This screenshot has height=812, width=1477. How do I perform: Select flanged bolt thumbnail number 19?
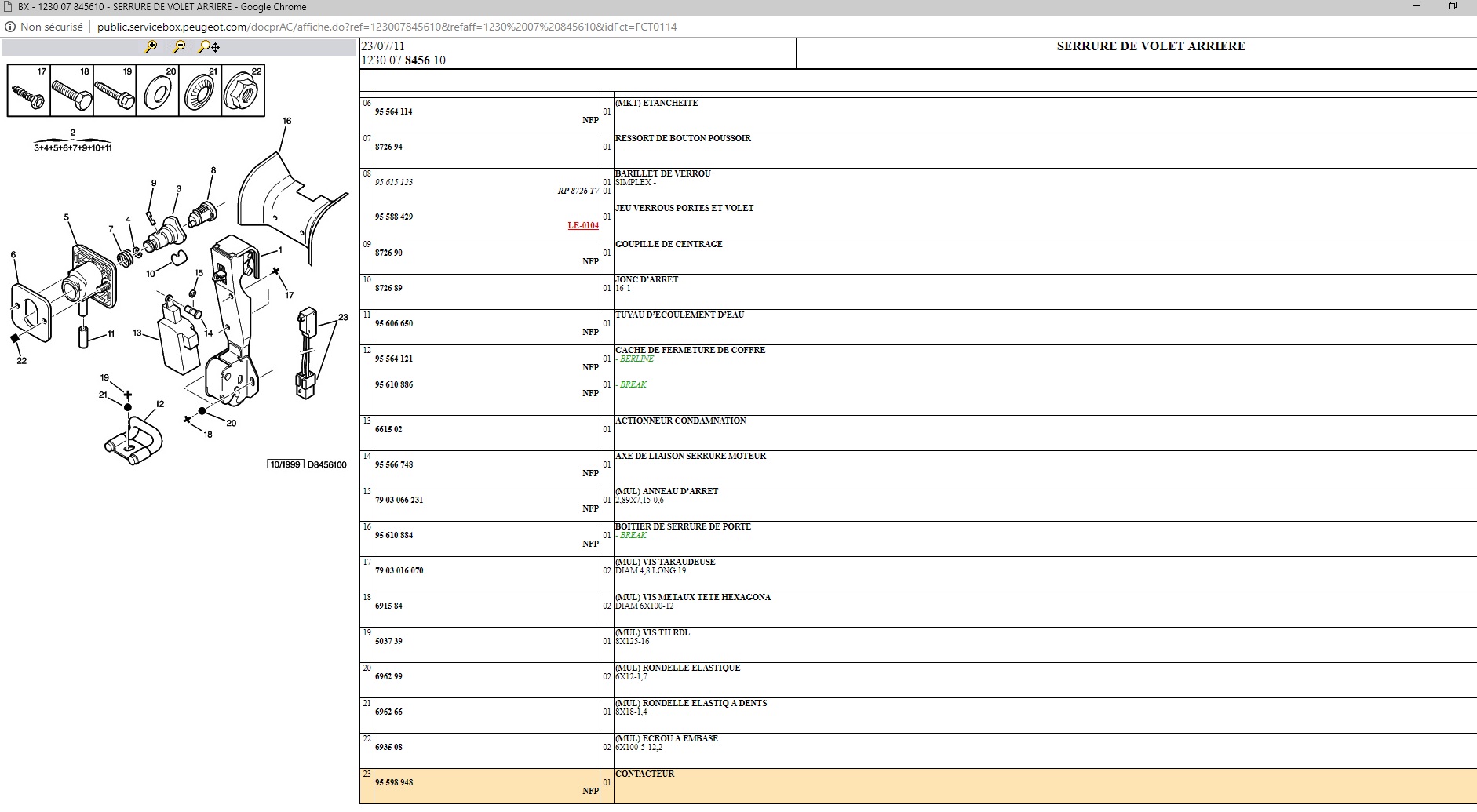click(115, 90)
